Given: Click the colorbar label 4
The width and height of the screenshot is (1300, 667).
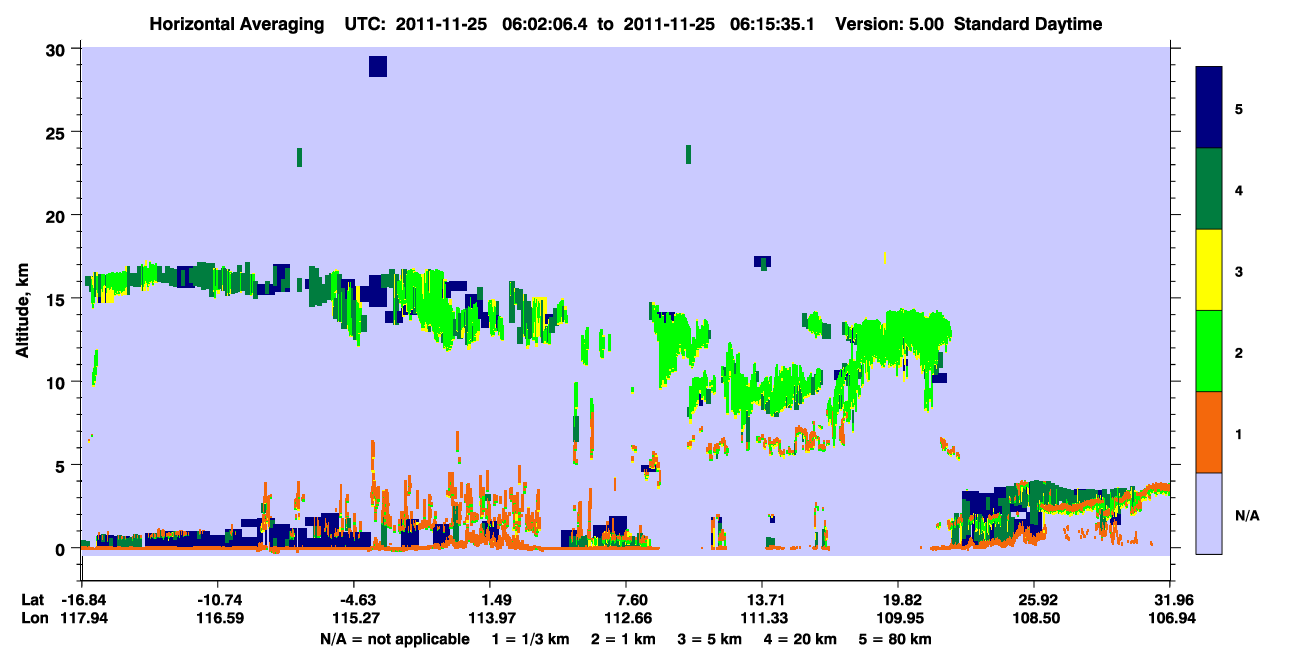Looking at the screenshot, I should 1239,190.
